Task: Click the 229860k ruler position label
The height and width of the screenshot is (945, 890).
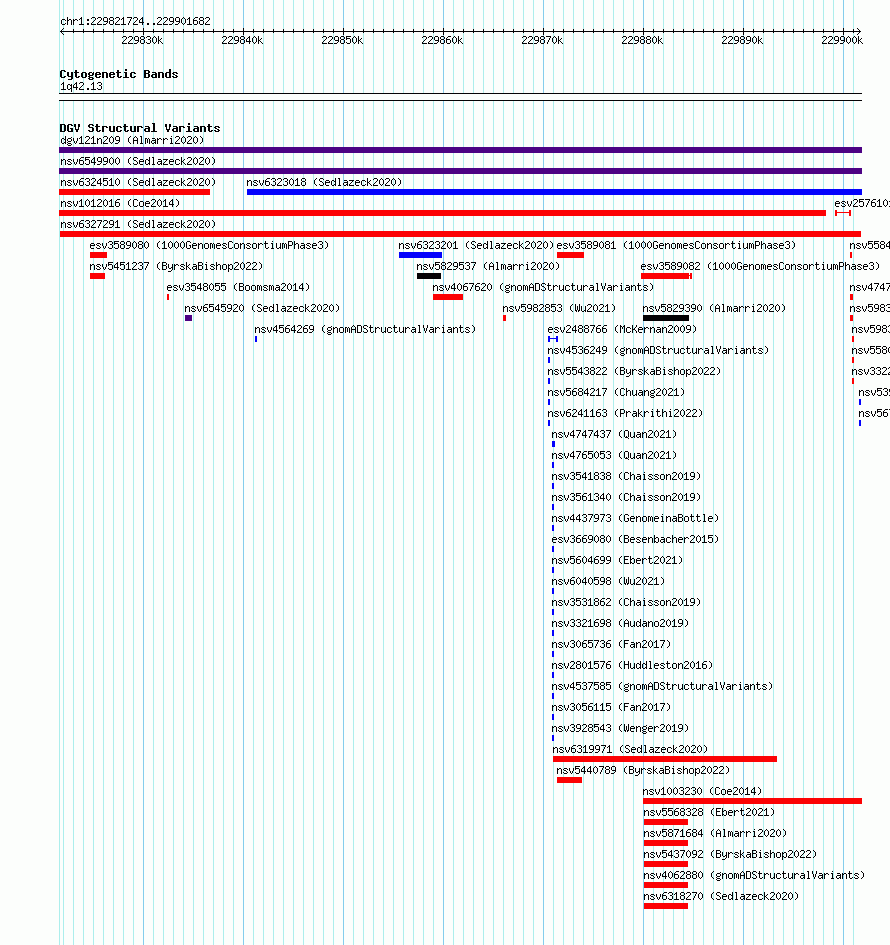Action: tap(442, 41)
